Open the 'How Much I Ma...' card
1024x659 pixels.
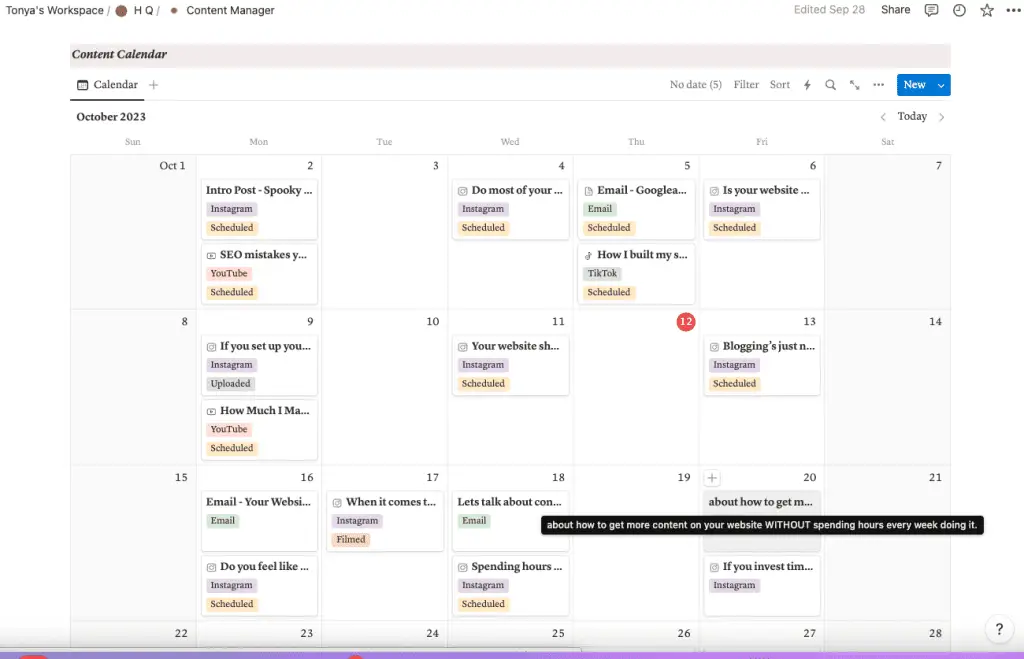[259, 430]
